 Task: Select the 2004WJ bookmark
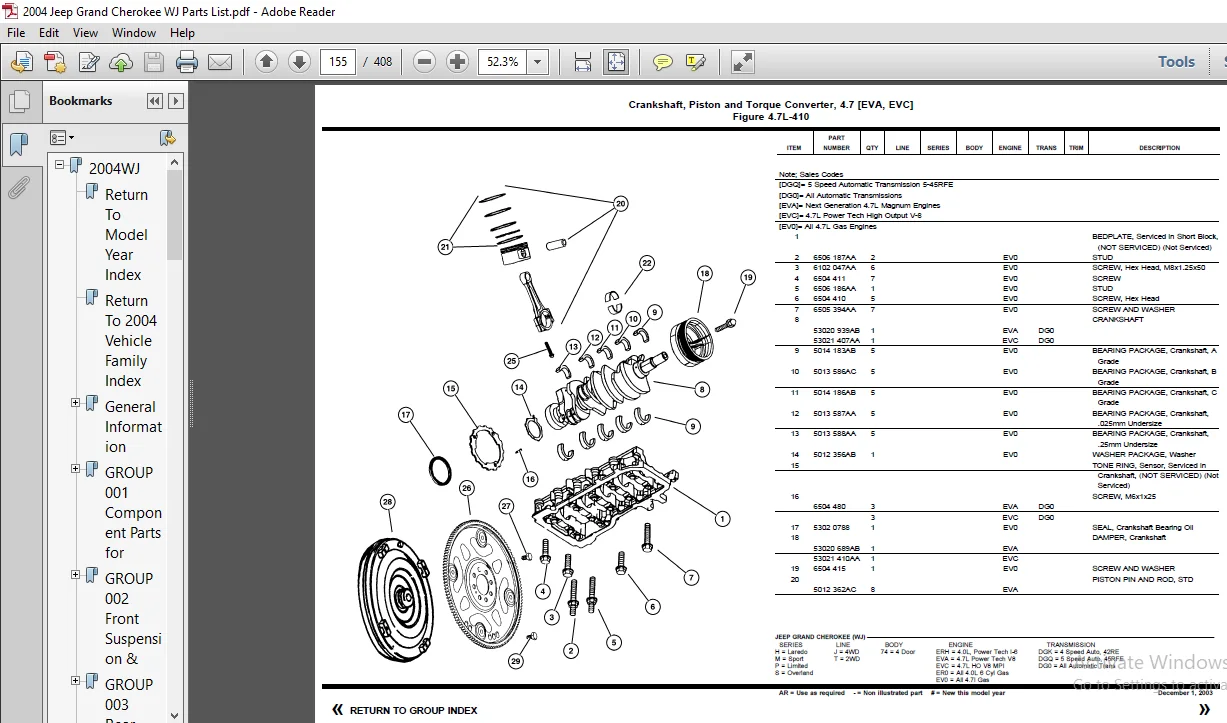(x=115, y=168)
